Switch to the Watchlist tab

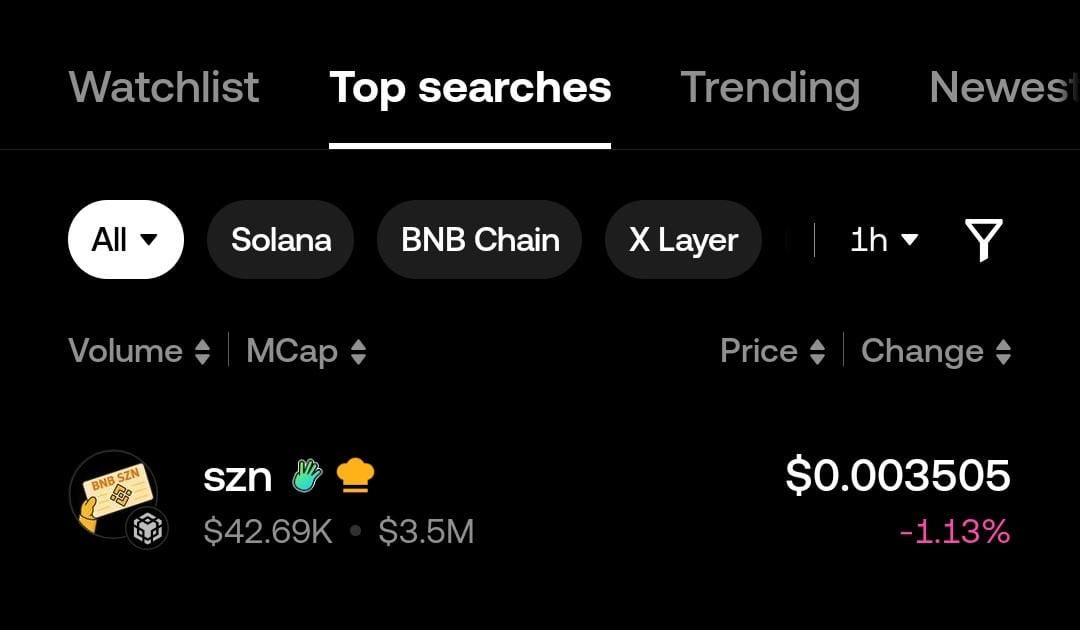[x=164, y=88]
